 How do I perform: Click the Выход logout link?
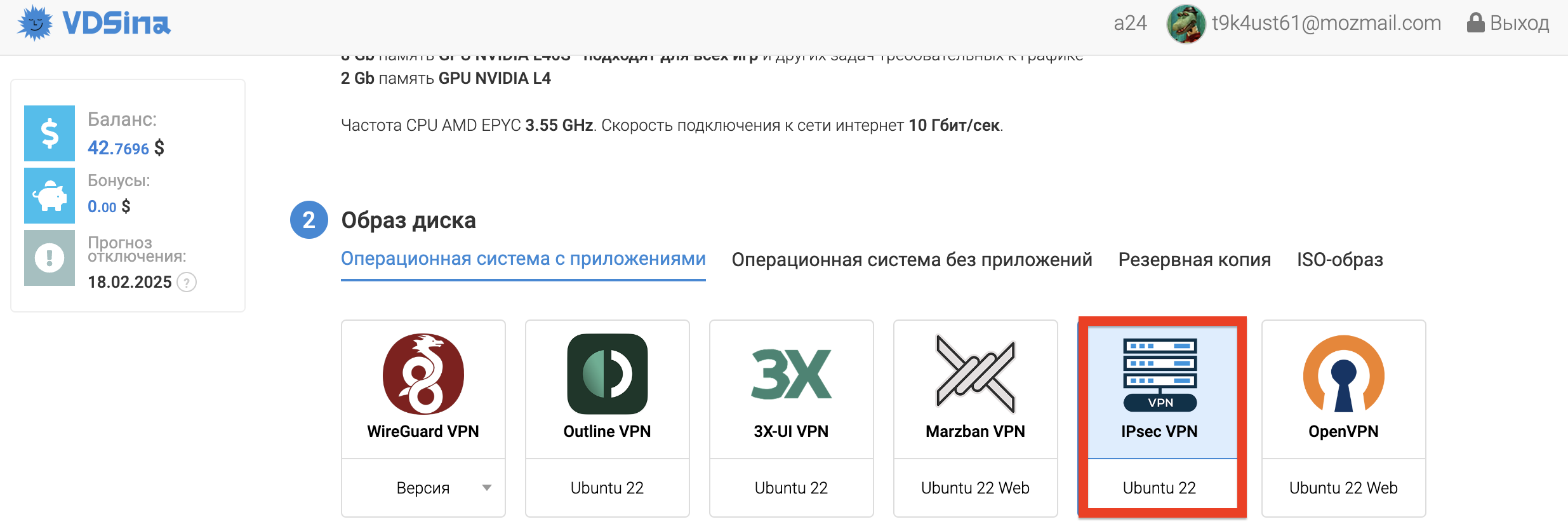click(x=1519, y=24)
